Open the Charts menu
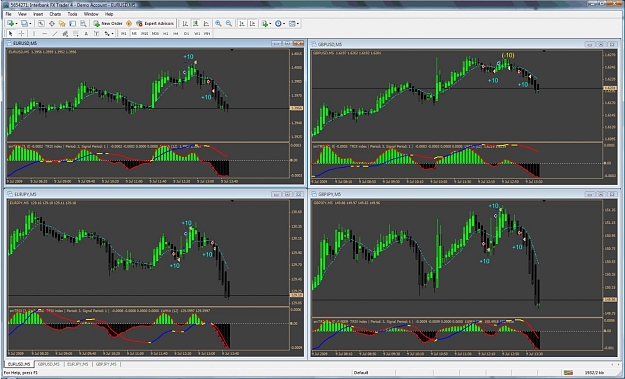This screenshot has height=379, width=625. [x=55, y=14]
